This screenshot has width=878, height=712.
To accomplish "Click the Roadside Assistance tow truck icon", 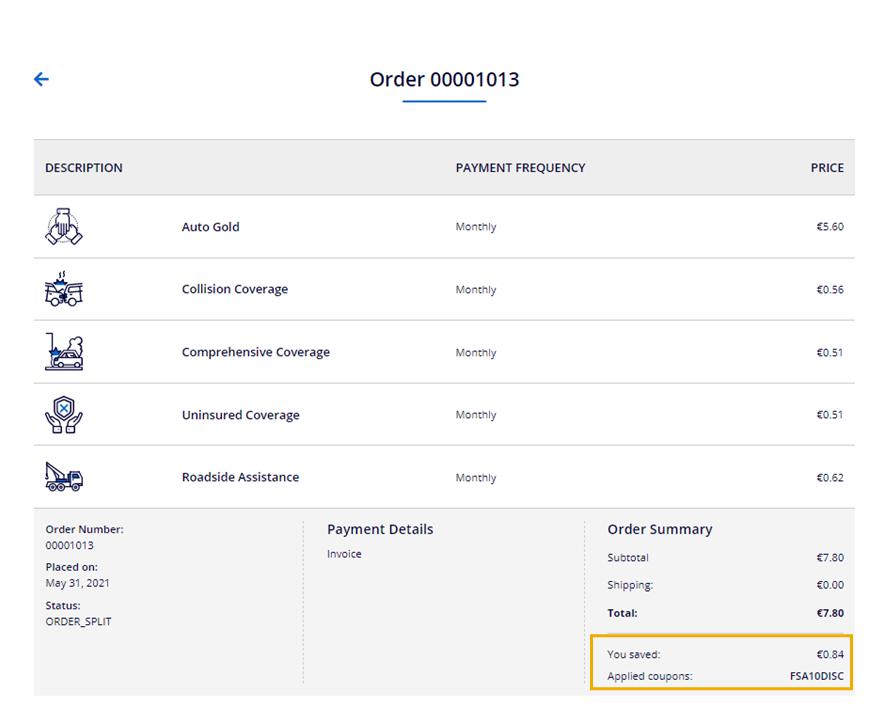I will click(x=64, y=477).
